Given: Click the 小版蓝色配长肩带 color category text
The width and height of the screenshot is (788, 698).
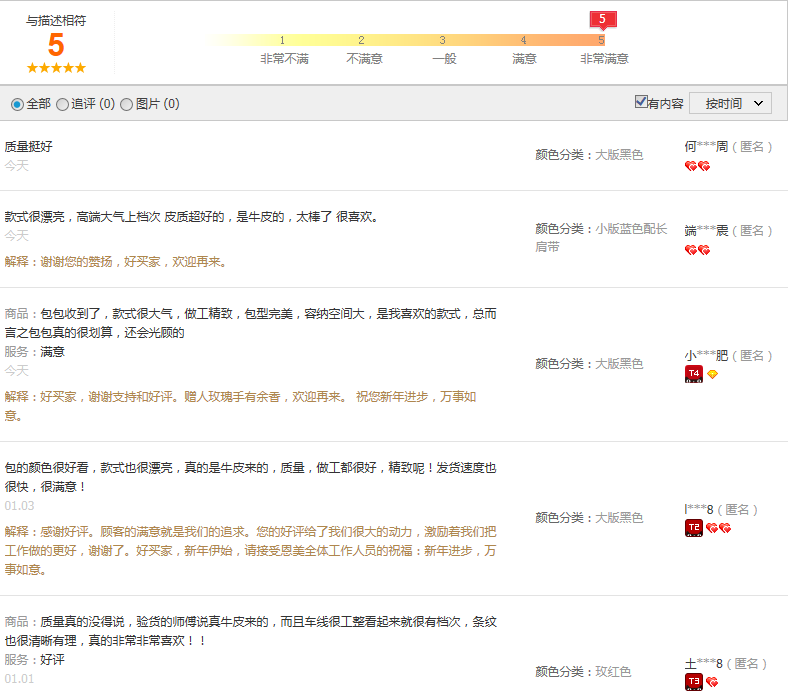Looking at the screenshot, I should (601, 238).
